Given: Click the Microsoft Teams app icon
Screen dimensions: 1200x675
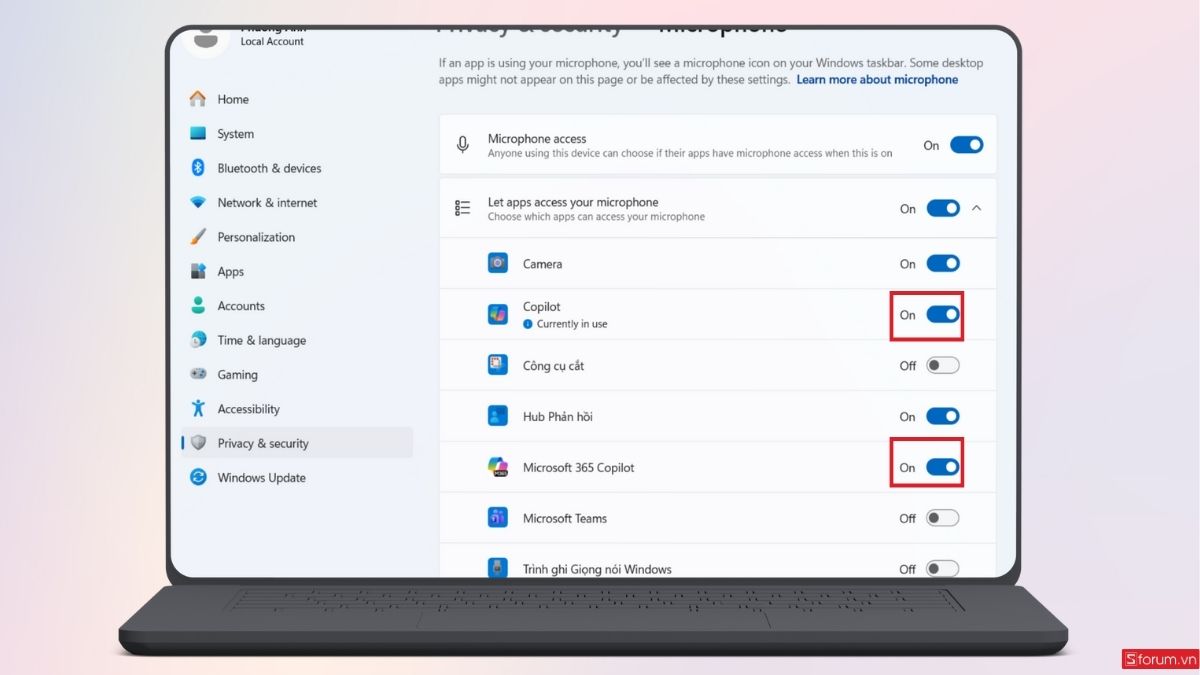Looking at the screenshot, I should pos(498,518).
